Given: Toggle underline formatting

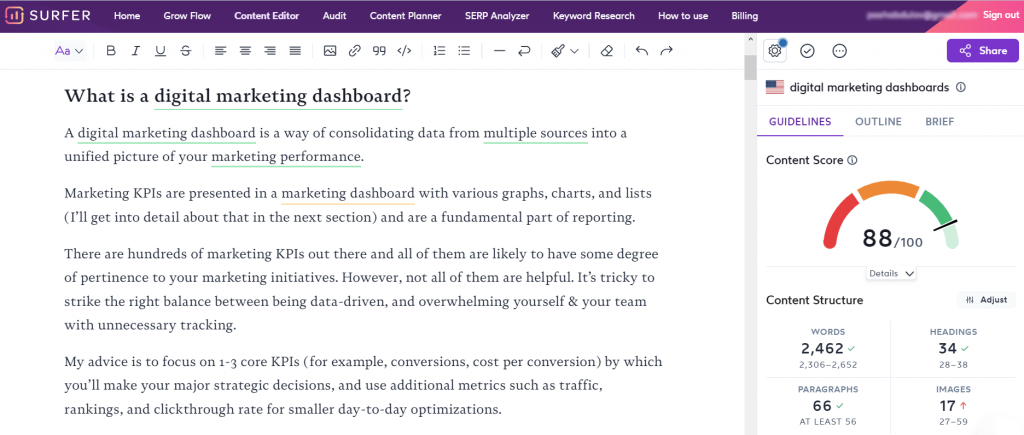Looking at the screenshot, I should (x=161, y=51).
